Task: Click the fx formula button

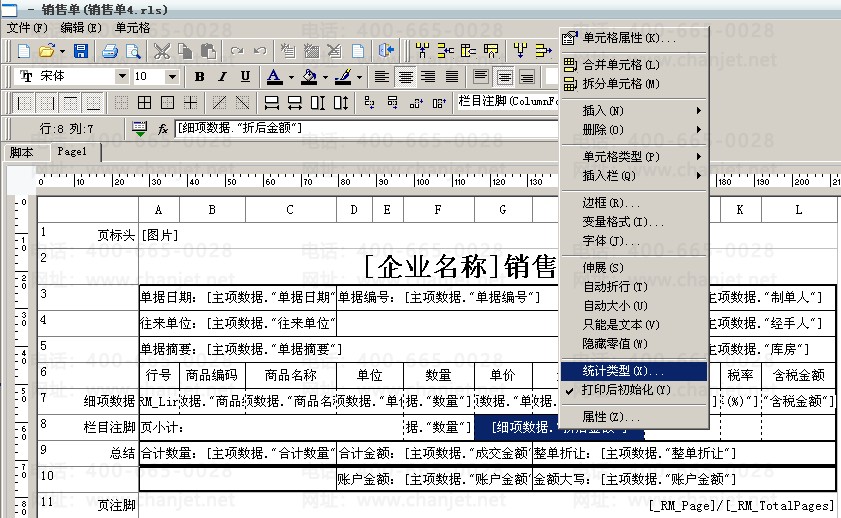Action: (x=163, y=128)
